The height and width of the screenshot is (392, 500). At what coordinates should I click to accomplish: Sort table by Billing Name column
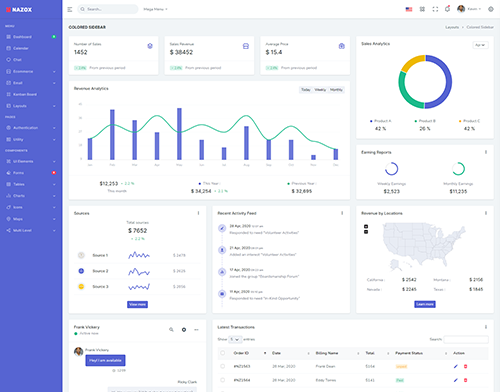[337, 353]
